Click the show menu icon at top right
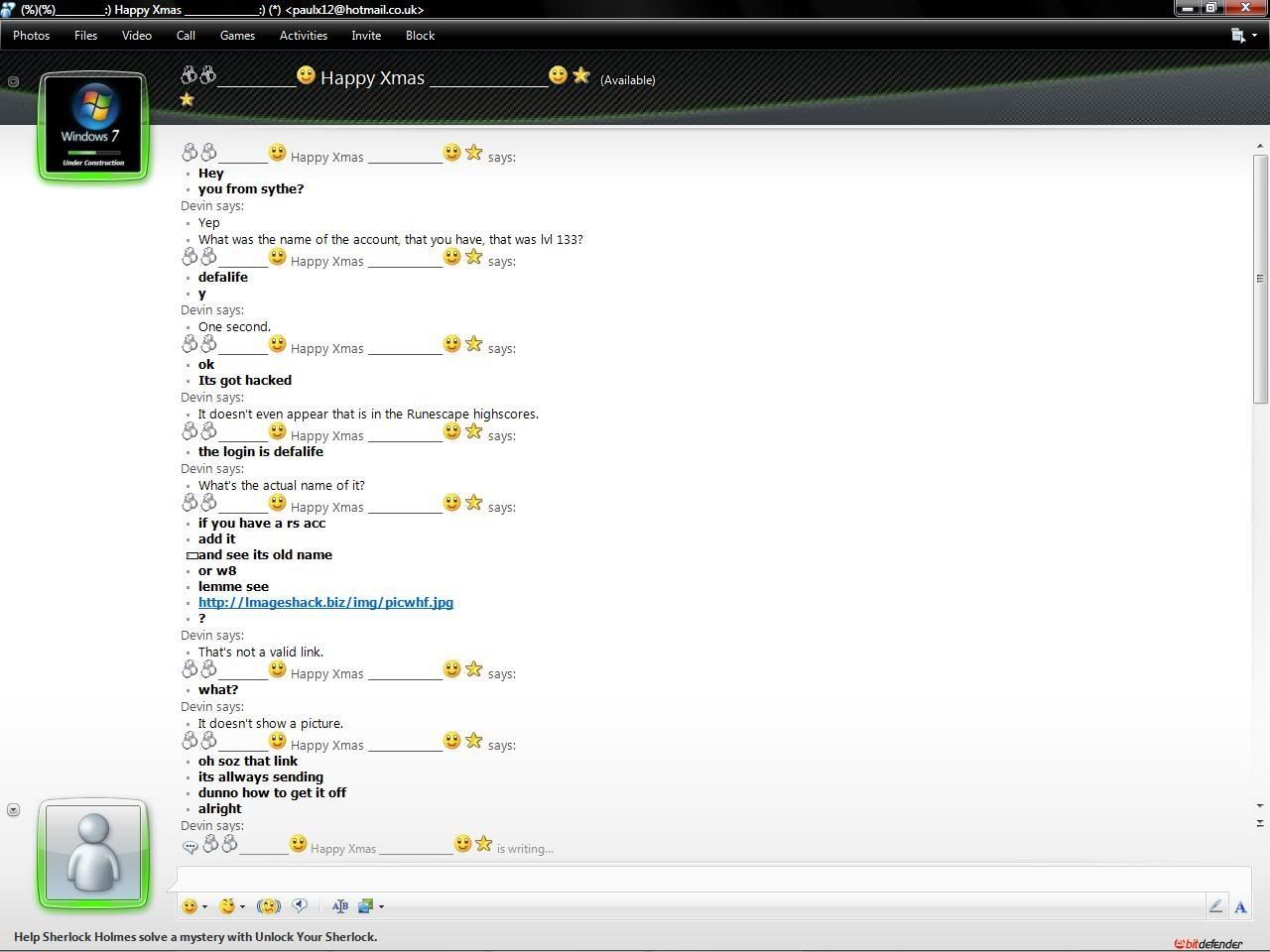Image resolution: width=1270 pixels, height=952 pixels. click(1238, 35)
